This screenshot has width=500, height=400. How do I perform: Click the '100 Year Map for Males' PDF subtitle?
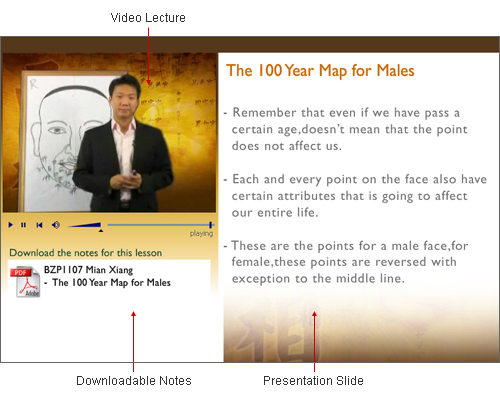point(111,283)
